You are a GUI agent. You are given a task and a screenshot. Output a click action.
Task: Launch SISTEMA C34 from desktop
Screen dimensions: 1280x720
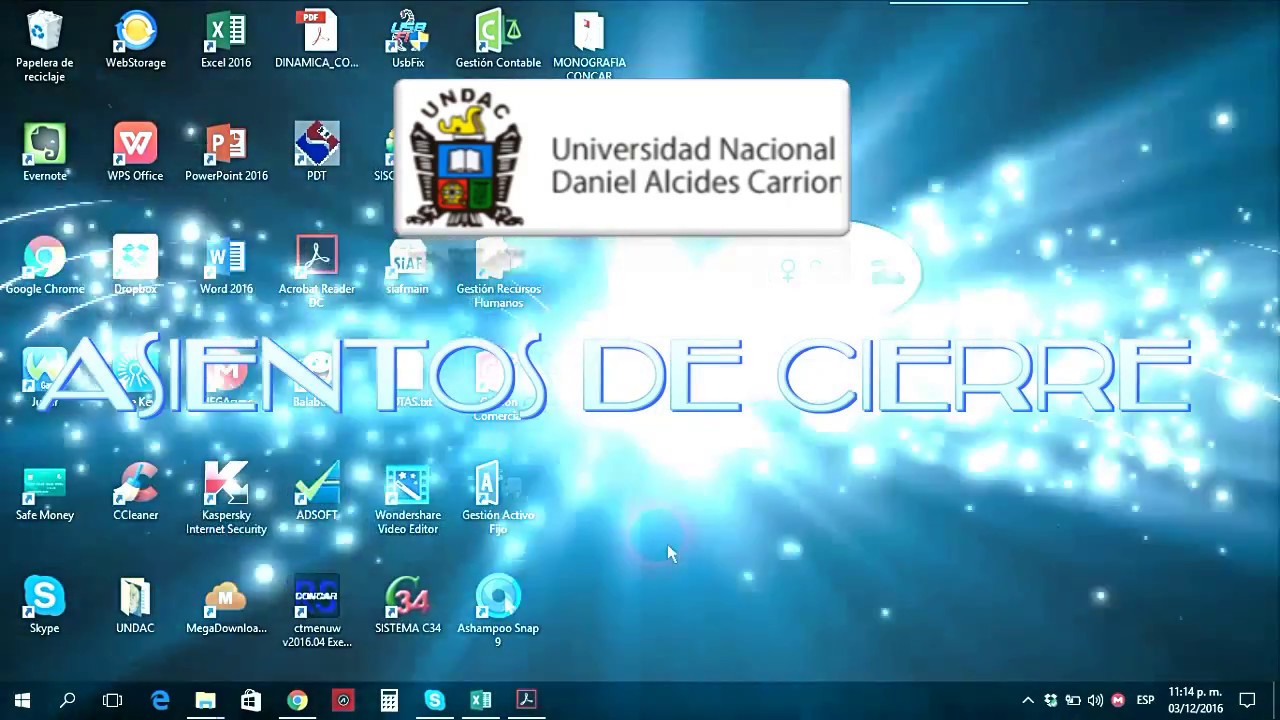click(x=408, y=605)
